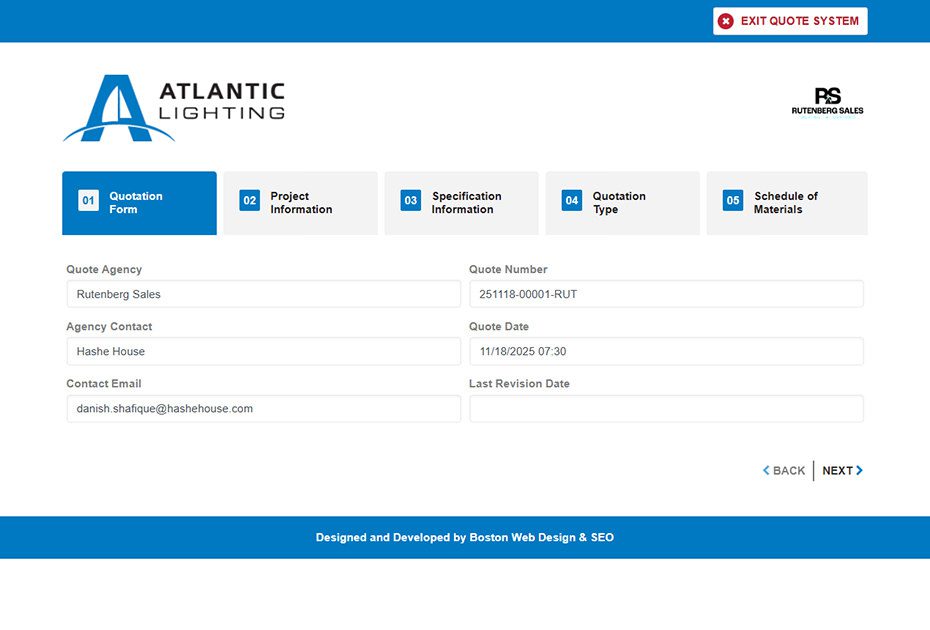
Task: Focus the Agency Contact input field
Action: point(263,351)
